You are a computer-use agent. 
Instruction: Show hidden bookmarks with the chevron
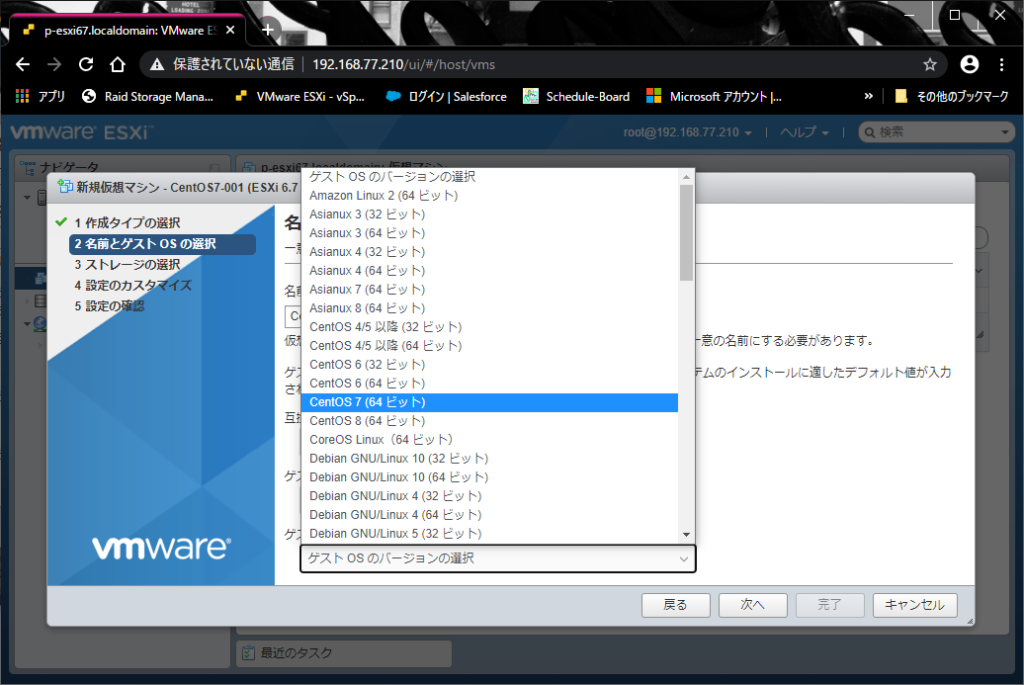click(869, 96)
